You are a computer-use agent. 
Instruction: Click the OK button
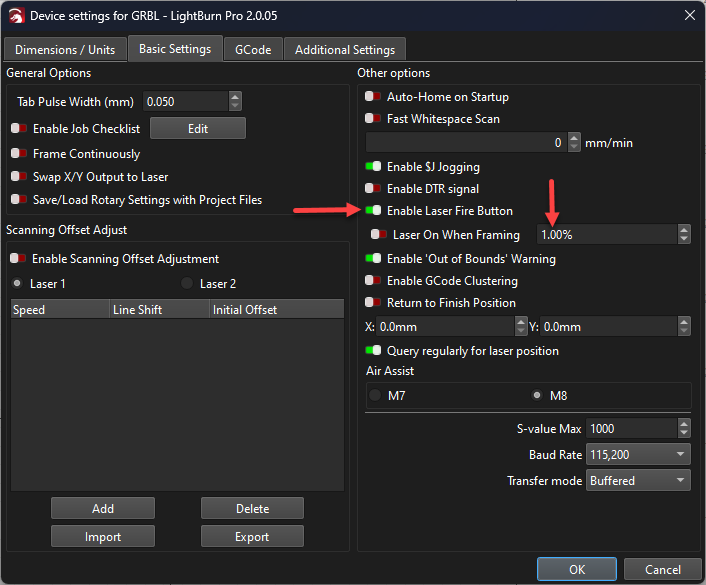(576, 569)
